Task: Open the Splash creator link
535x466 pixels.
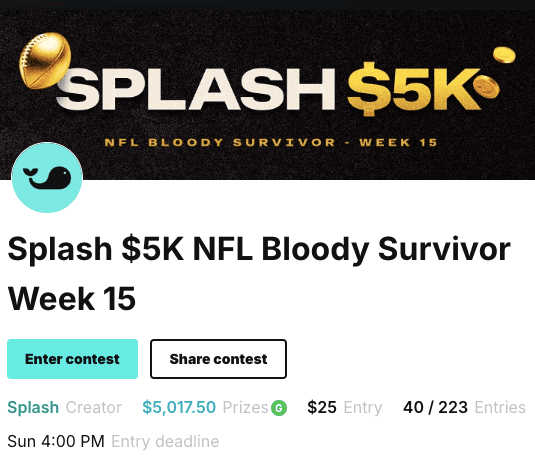Action: (x=33, y=407)
